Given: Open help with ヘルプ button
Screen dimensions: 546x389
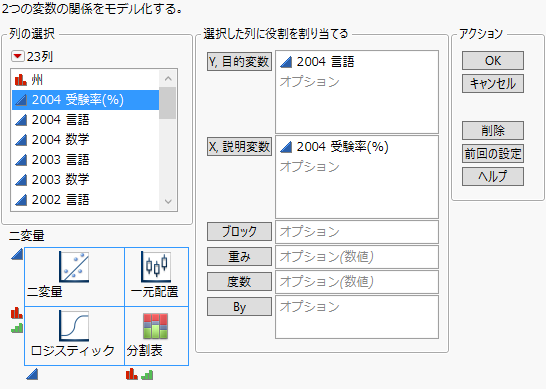Looking at the screenshot, I should coord(493,177).
